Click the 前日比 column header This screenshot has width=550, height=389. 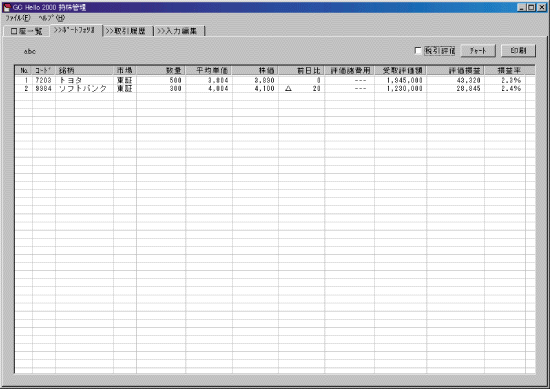(x=301, y=71)
